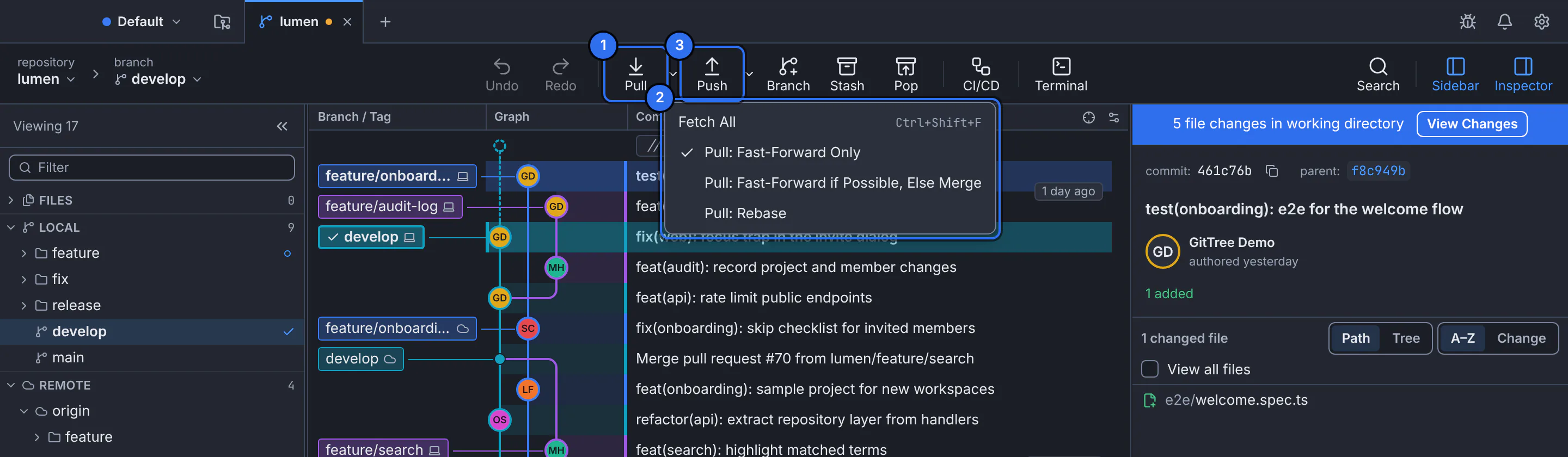This screenshot has height=457, width=1568.
Task: Open the repository folder browser icon
Action: point(222,22)
